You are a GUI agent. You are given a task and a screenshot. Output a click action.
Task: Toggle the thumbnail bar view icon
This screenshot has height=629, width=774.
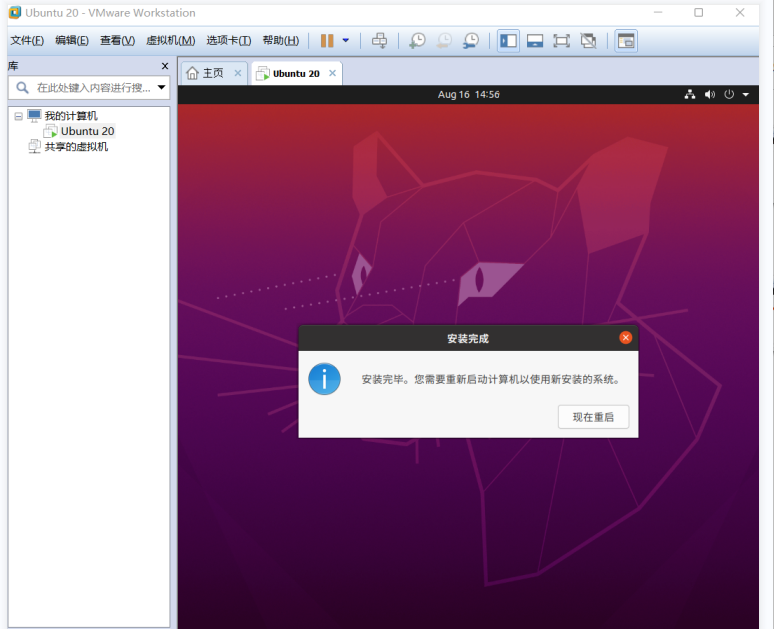(535, 40)
